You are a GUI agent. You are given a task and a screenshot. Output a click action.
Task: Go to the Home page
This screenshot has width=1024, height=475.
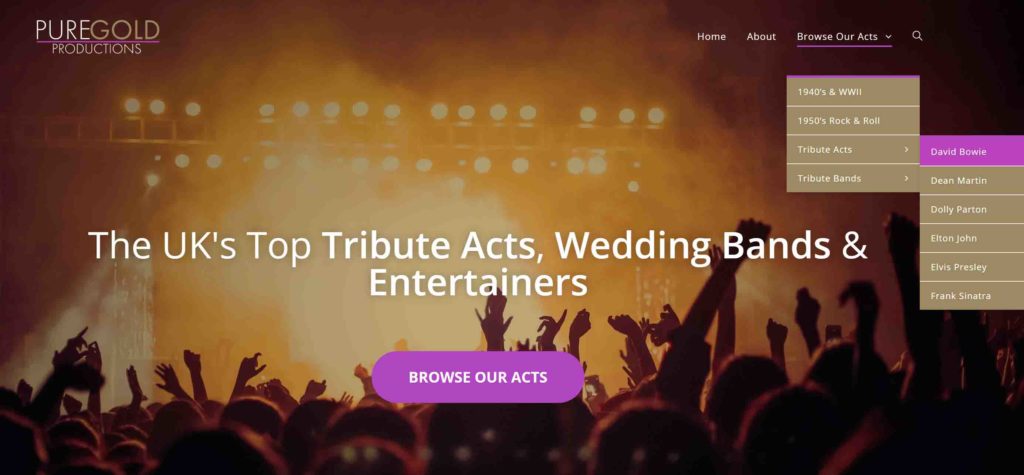coord(711,37)
